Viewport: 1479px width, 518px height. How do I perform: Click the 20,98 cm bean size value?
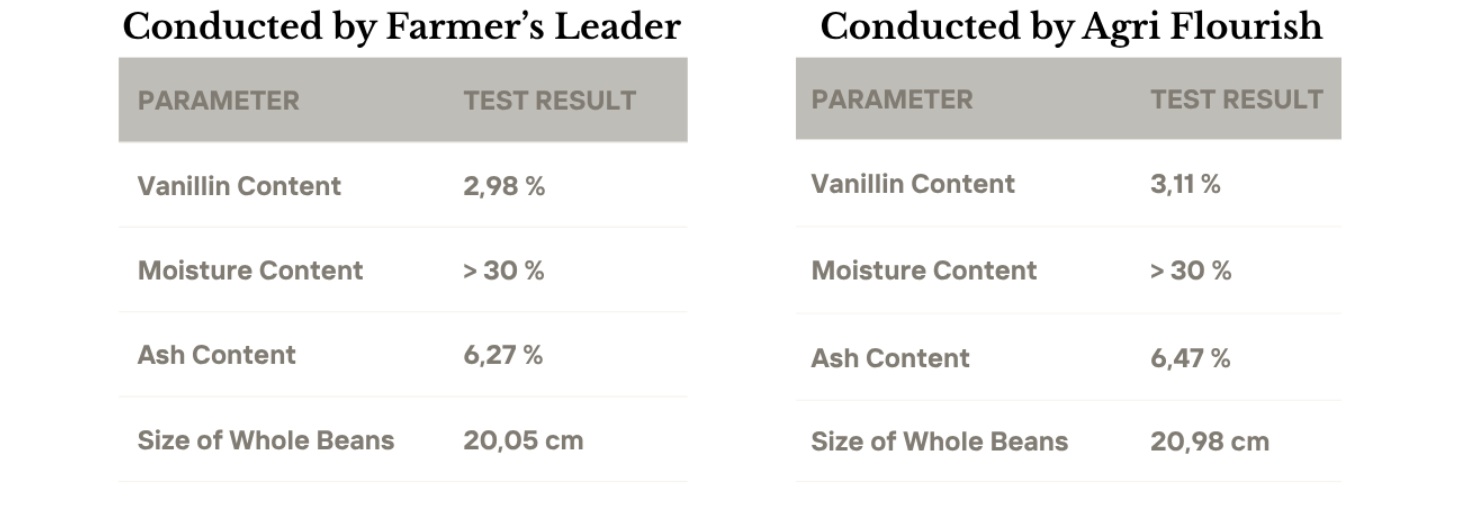click(1209, 442)
